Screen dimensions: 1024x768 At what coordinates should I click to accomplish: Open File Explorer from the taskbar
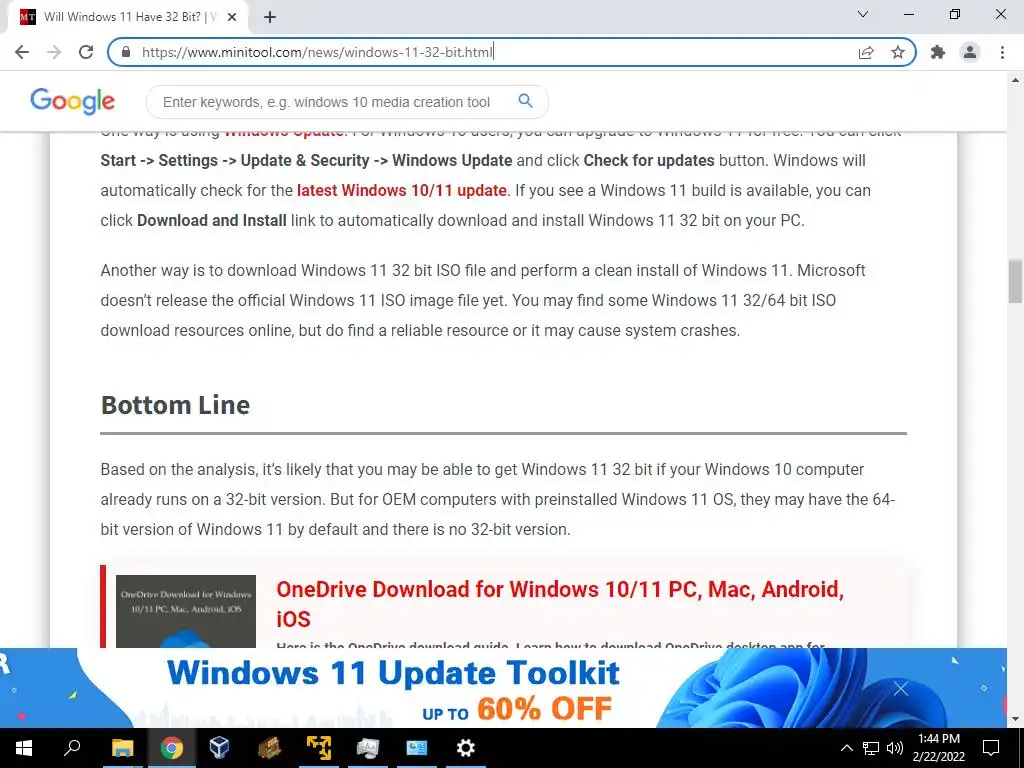coord(122,748)
